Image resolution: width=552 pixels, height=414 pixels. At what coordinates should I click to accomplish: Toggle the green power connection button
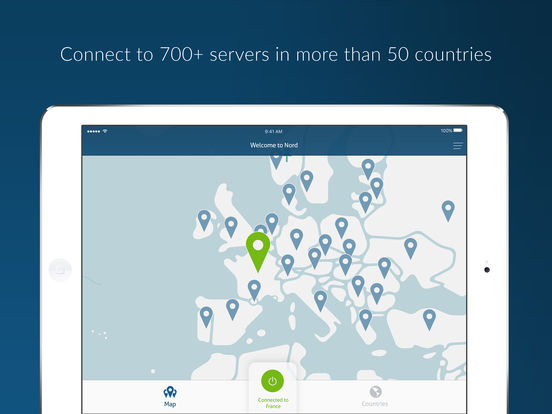(x=272, y=381)
